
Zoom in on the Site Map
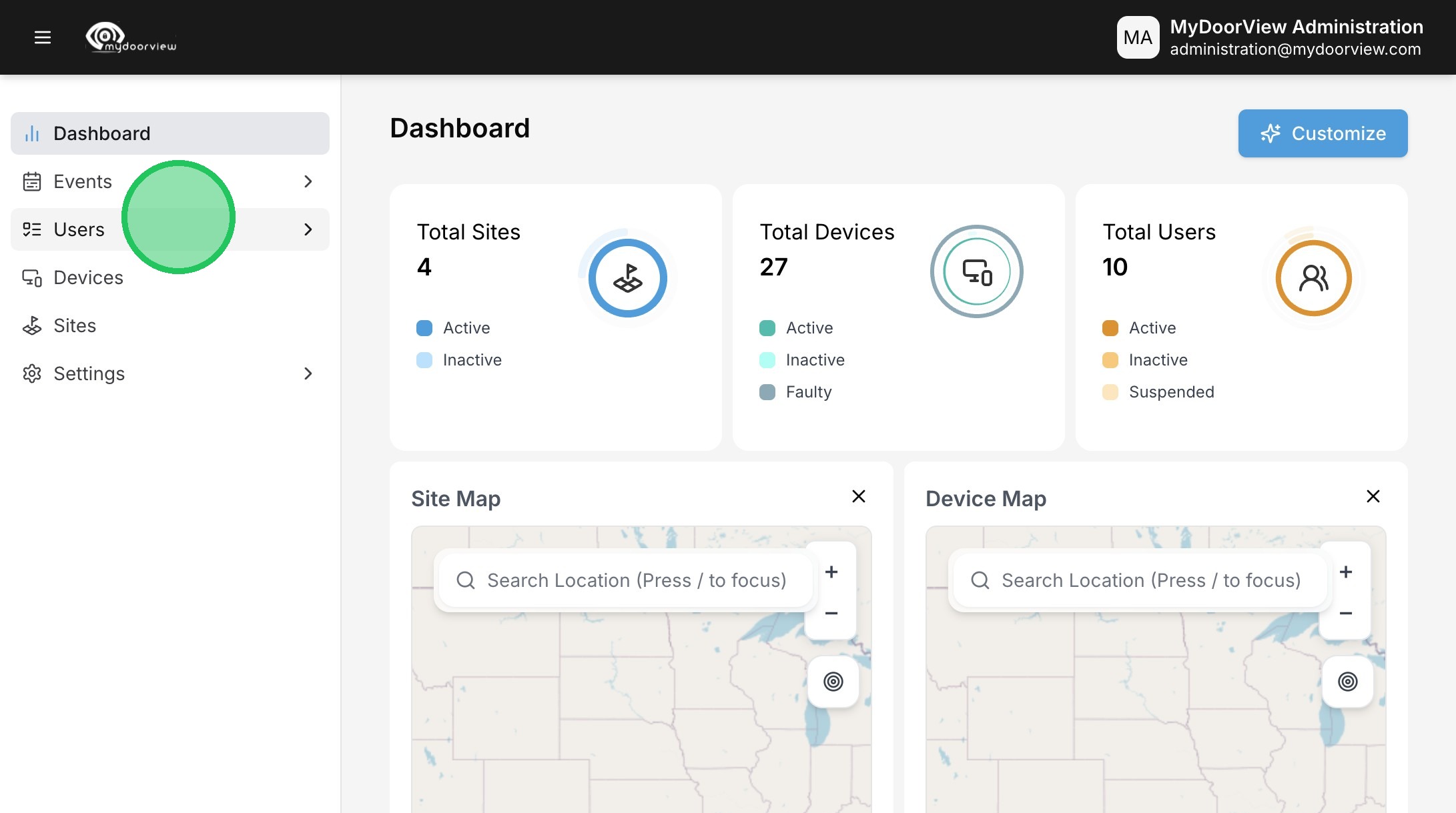click(831, 572)
